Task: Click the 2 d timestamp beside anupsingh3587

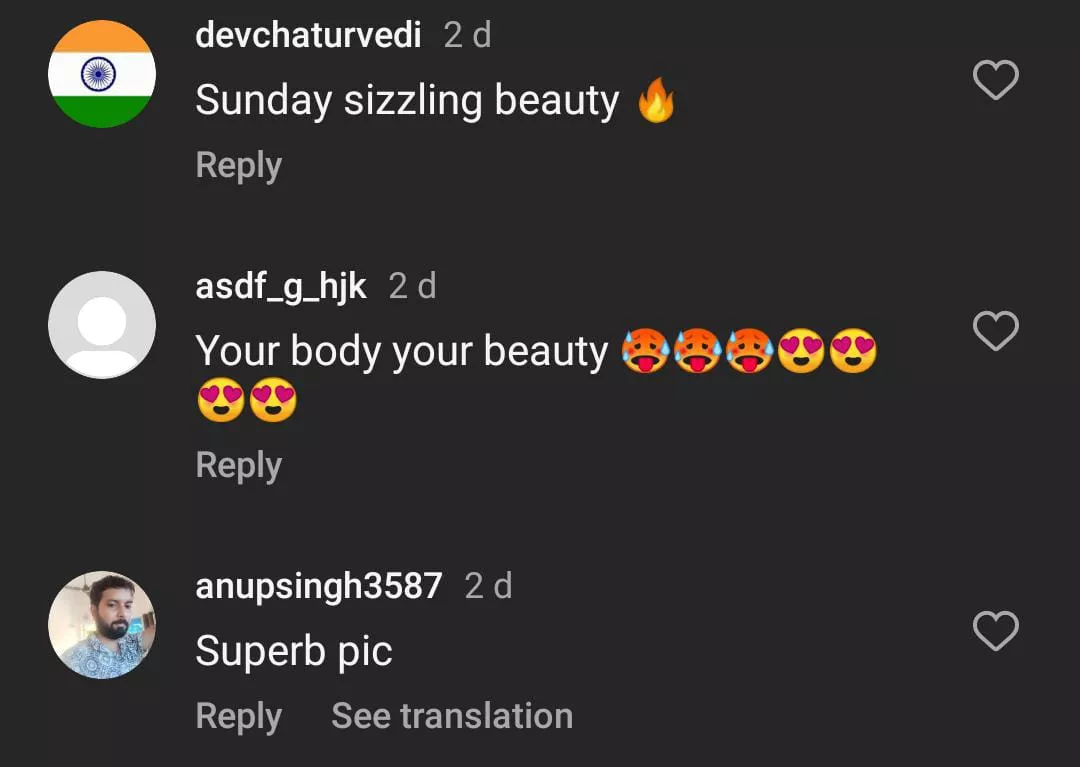Action: click(x=488, y=587)
